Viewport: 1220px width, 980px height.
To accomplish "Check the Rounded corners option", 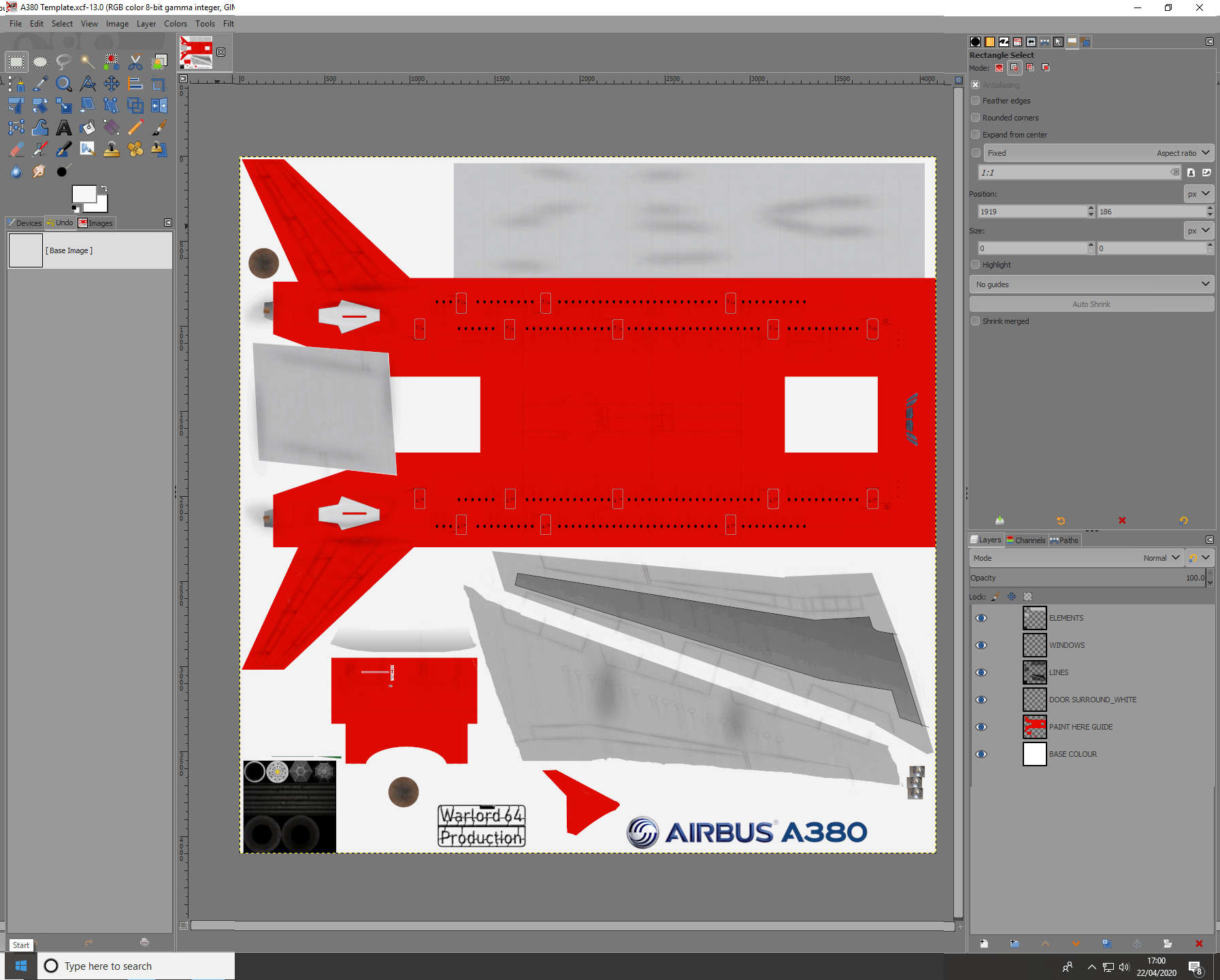I will (x=976, y=117).
